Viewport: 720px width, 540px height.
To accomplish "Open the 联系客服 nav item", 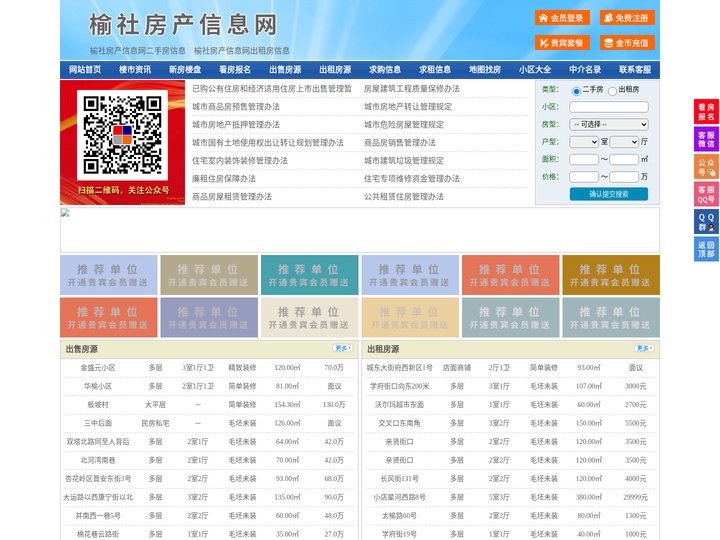I will pos(635,70).
